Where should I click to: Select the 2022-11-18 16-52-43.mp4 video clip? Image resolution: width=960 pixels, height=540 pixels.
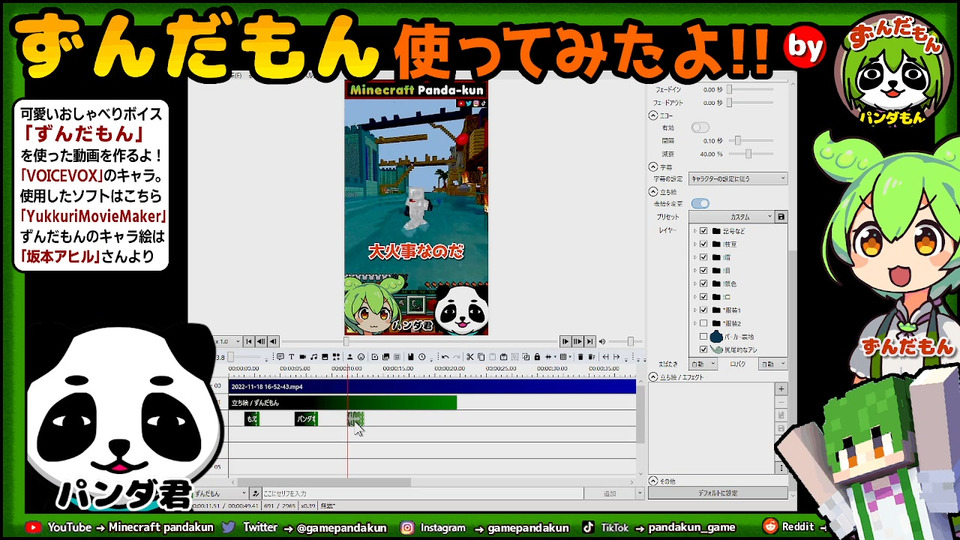pos(432,387)
